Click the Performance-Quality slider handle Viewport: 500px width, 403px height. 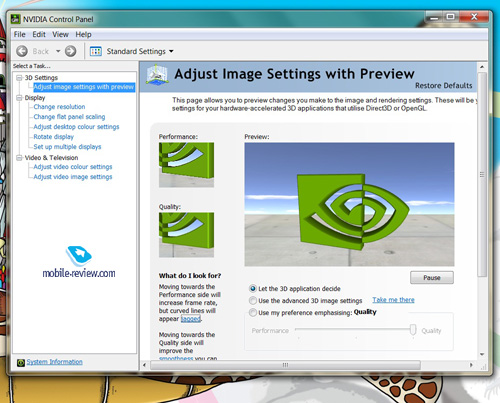(413, 330)
